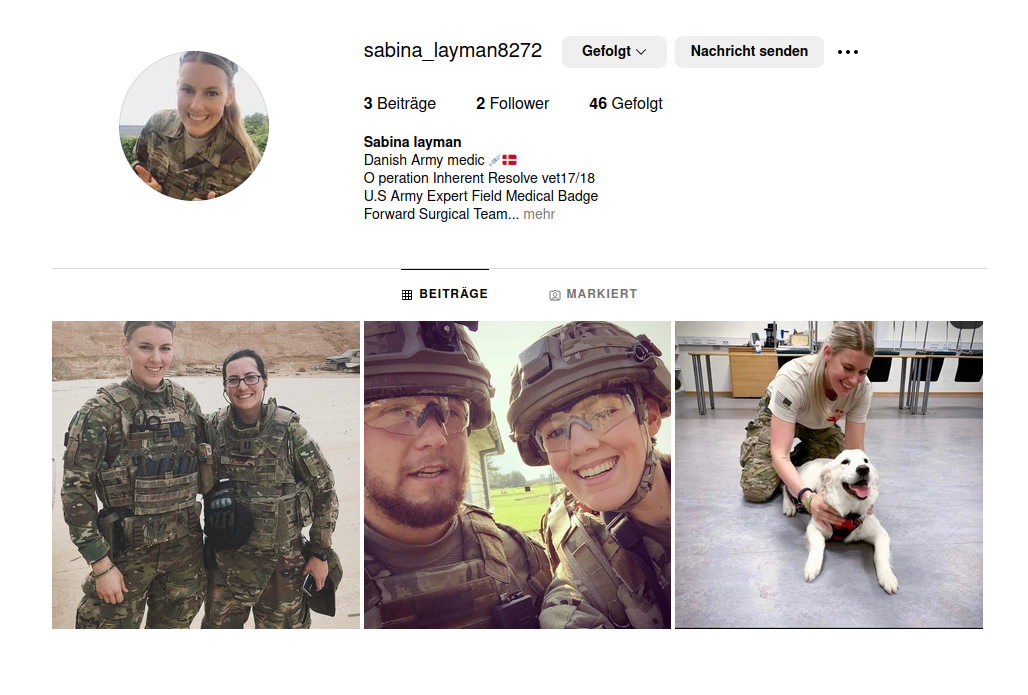This screenshot has width=1028, height=695.
Task: Open the post with the white dog
Action: tap(829, 475)
